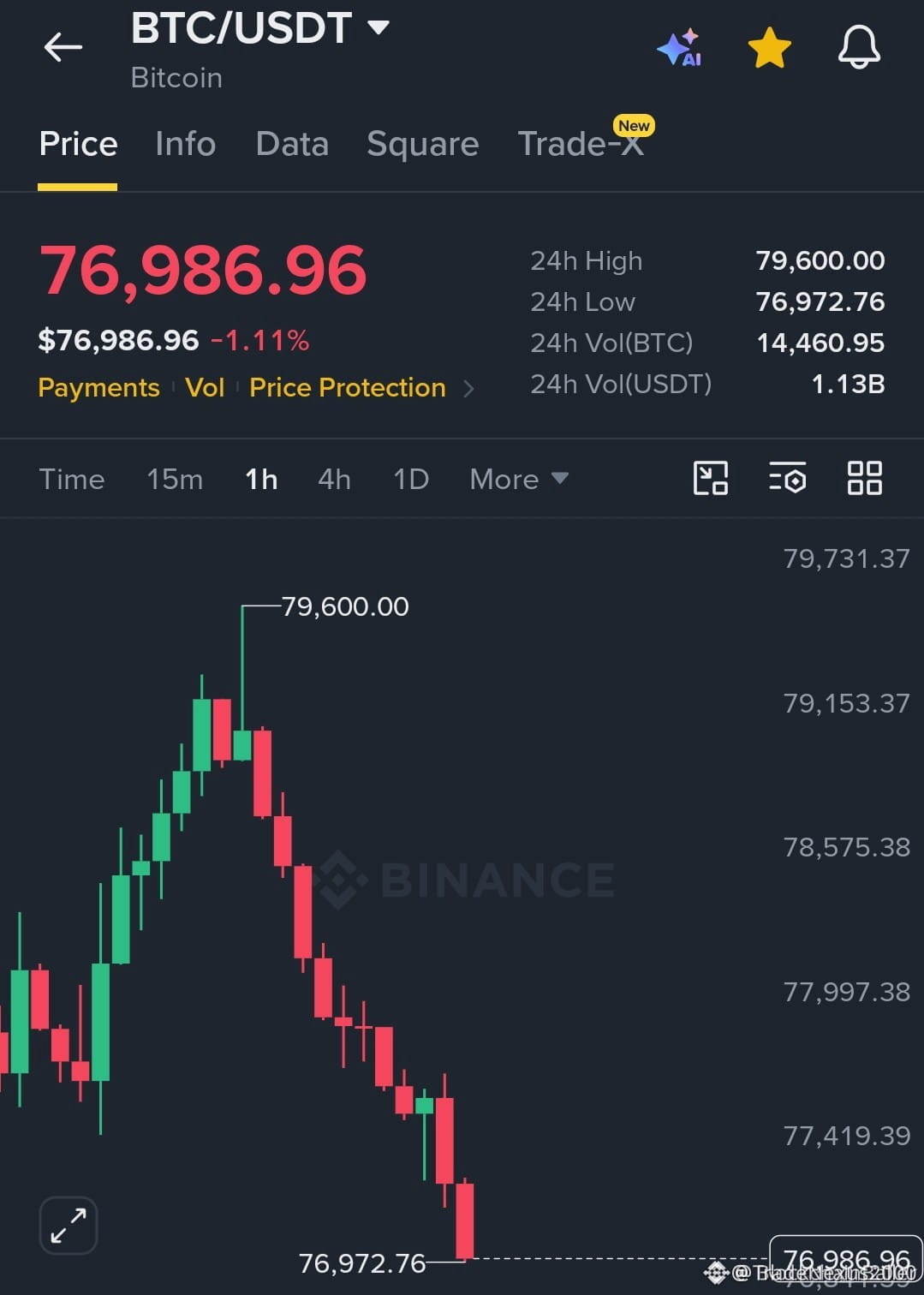Open the four-square grid layout icon
This screenshot has width=924, height=1295.
pos(865,478)
